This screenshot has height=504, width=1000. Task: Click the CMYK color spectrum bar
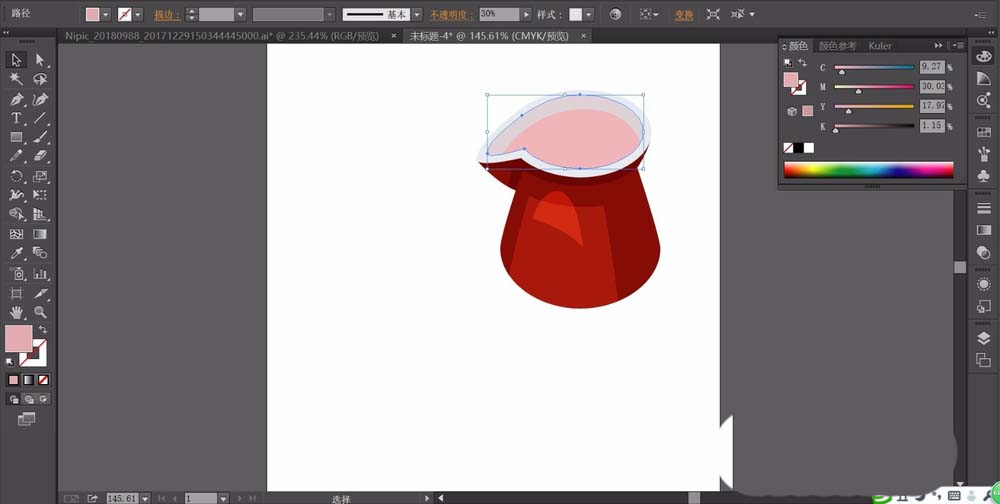pos(868,170)
